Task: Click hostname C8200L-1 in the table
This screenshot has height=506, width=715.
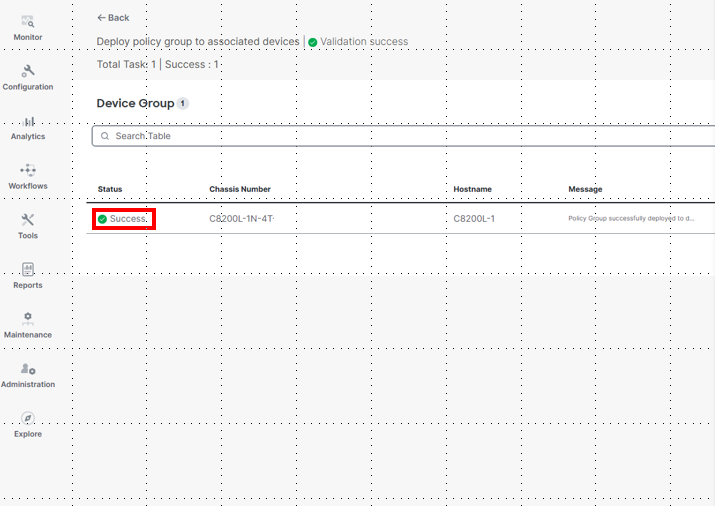Action: (474, 218)
